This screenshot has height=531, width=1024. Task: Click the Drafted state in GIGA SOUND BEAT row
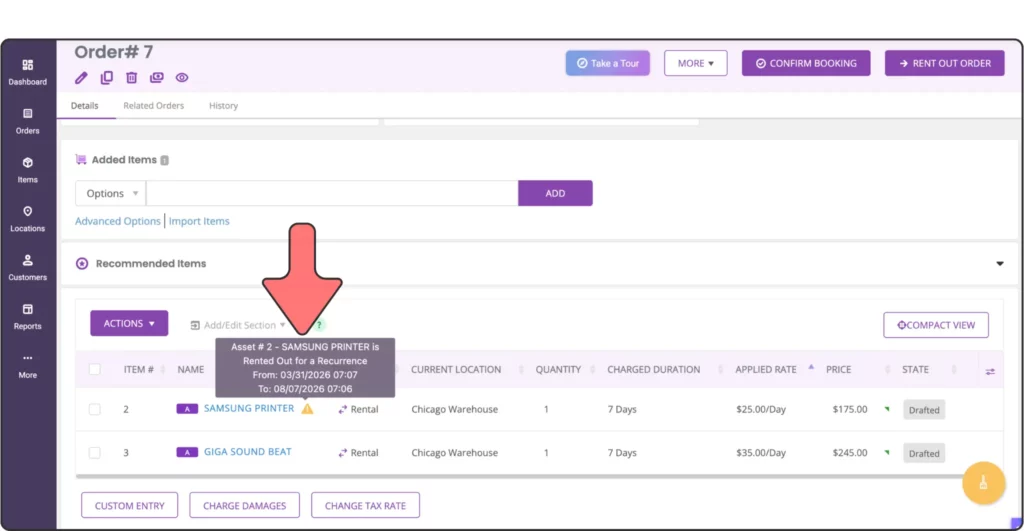(x=924, y=453)
